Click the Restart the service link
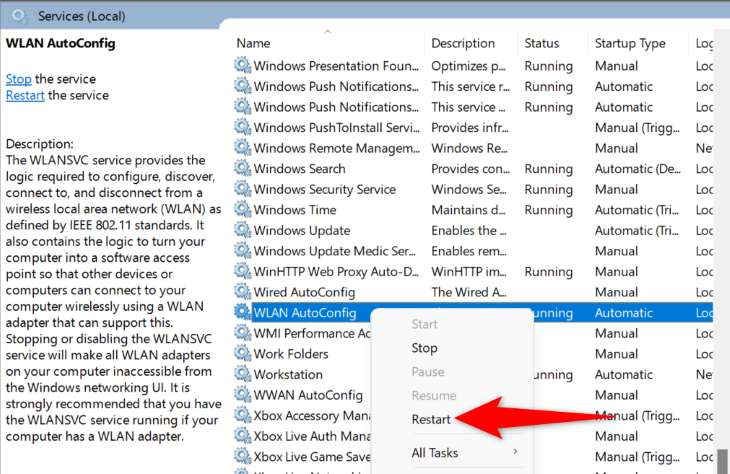This screenshot has height=474, width=730. (25, 95)
